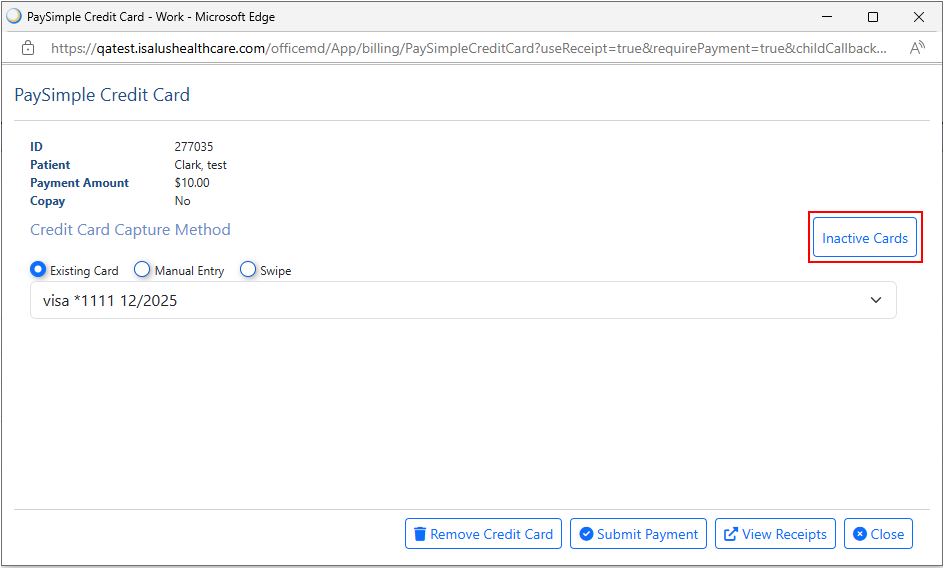Click the Credit Card Capture Method heading
The height and width of the screenshot is (568, 946).
[130, 229]
